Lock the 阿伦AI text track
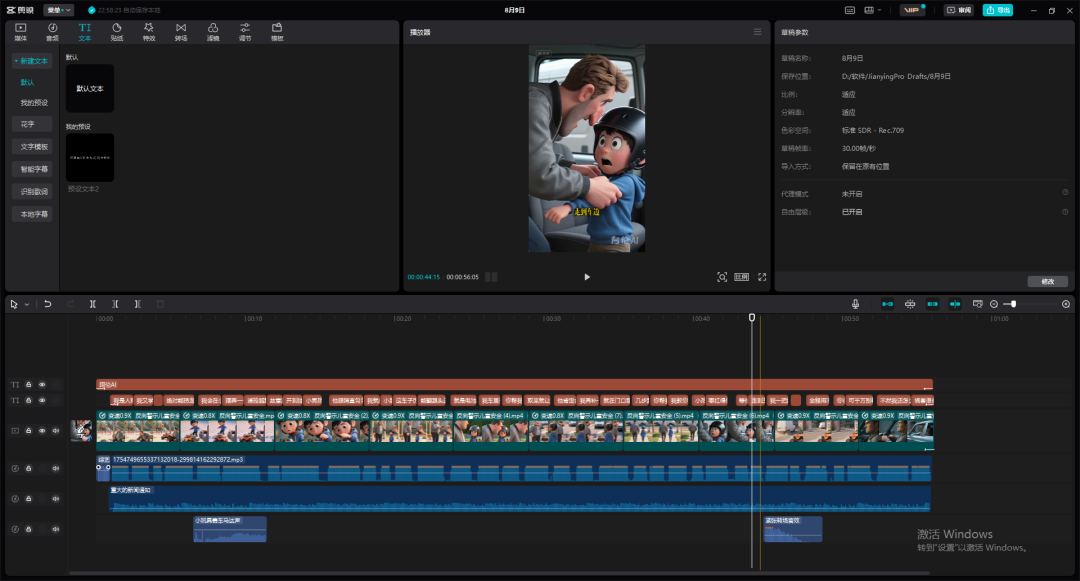The width and height of the screenshot is (1080, 581). click(28, 385)
